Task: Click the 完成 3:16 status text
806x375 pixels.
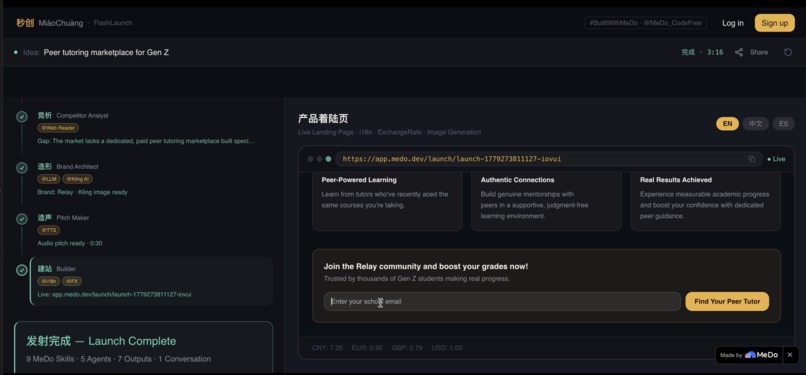Action: [x=702, y=52]
